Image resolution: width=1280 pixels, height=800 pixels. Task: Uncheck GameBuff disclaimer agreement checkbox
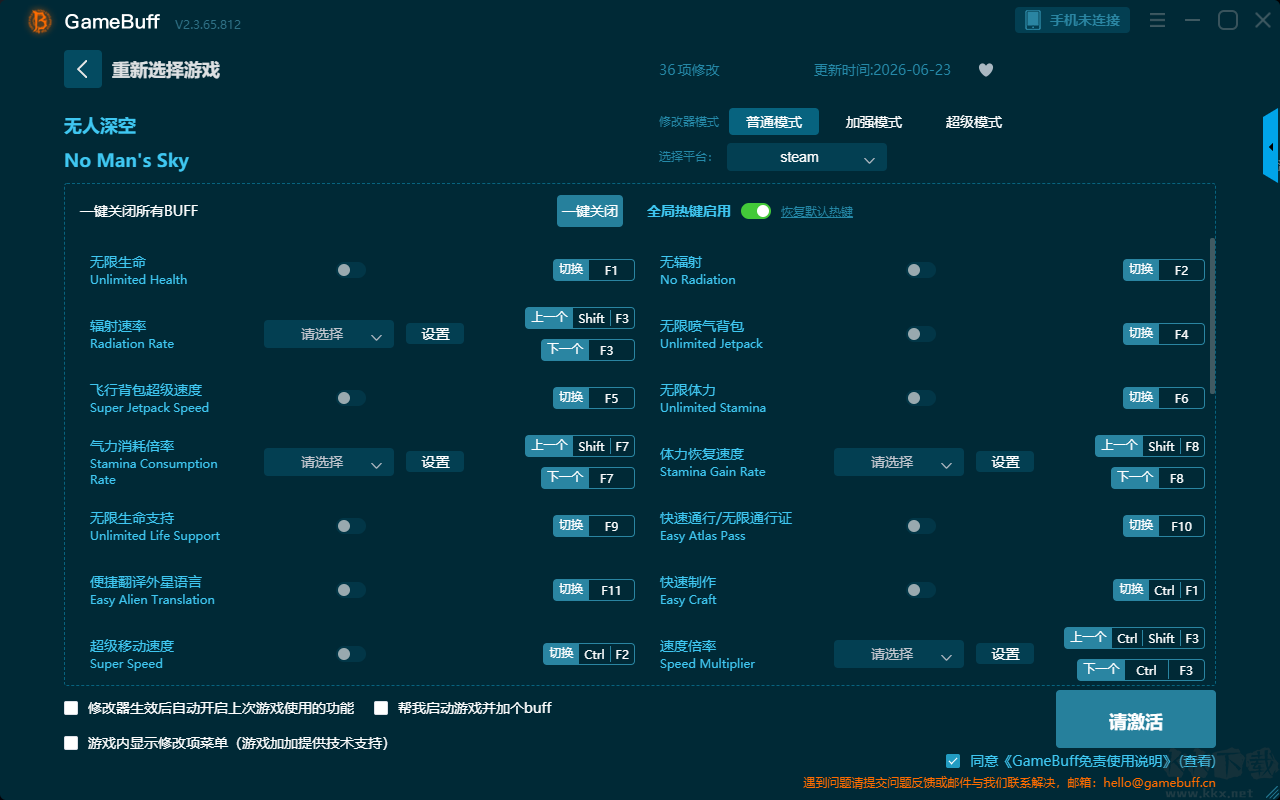pyautogui.click(x=953, y=761)
